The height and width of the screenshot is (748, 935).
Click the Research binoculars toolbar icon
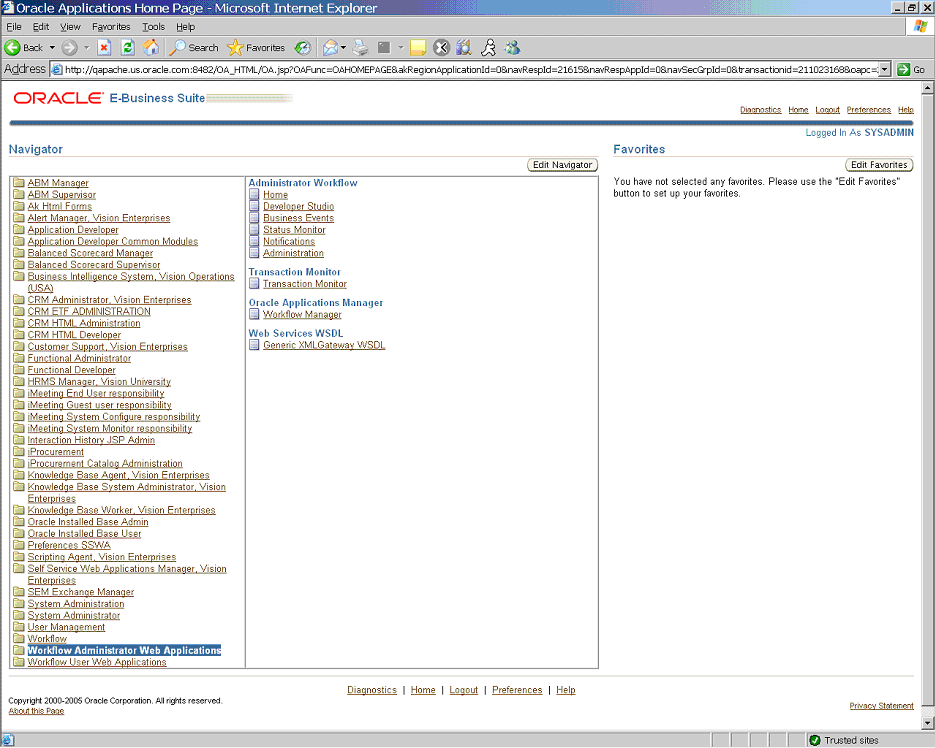pyautogui.click(x=464, y=48)
